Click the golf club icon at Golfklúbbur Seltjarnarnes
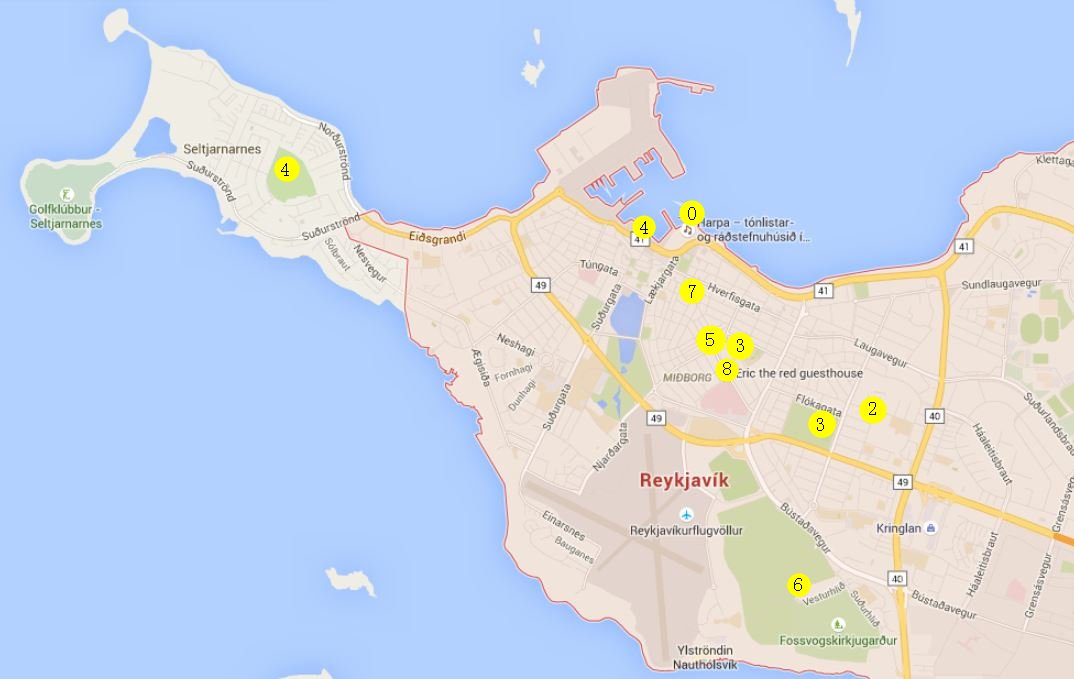The image size is (1074, 679). [66, 194]
